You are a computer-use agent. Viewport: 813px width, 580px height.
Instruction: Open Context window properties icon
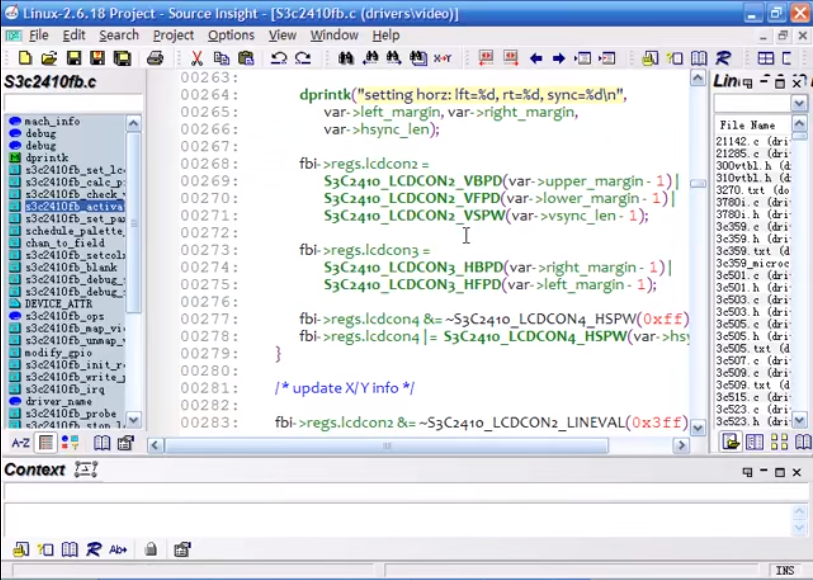click(x=182, y=549)
